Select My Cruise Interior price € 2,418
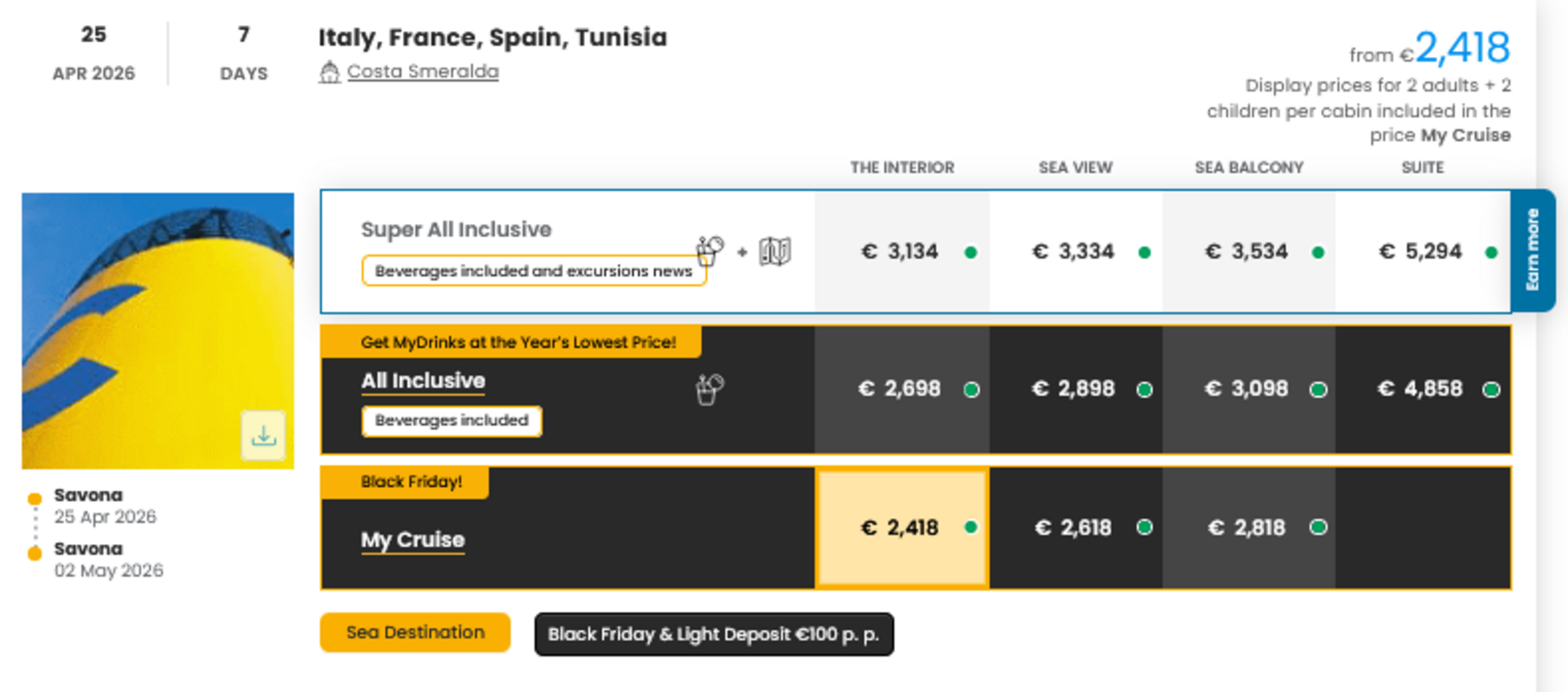 [901, 528]
